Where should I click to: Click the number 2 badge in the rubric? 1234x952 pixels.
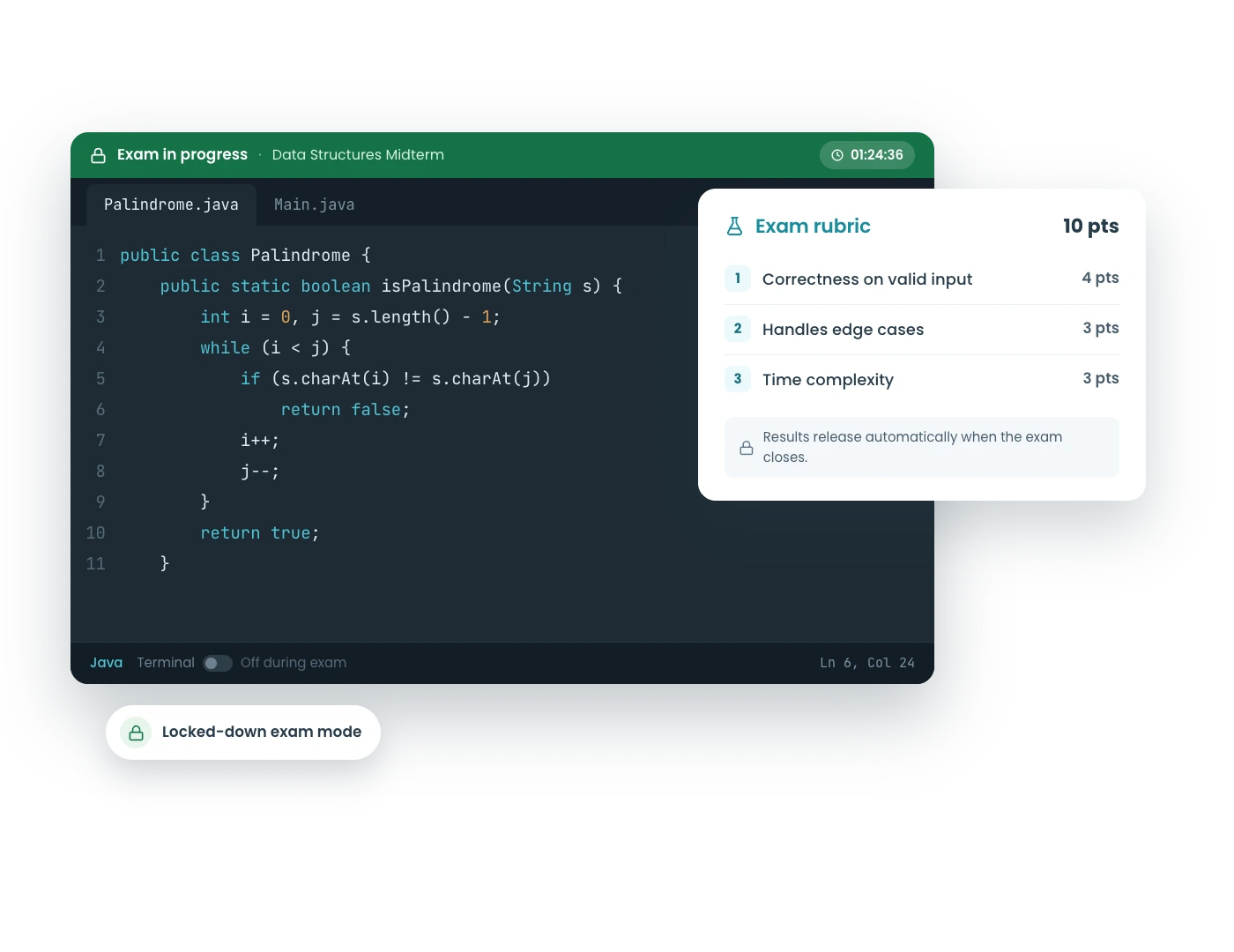tap(738, 329)
